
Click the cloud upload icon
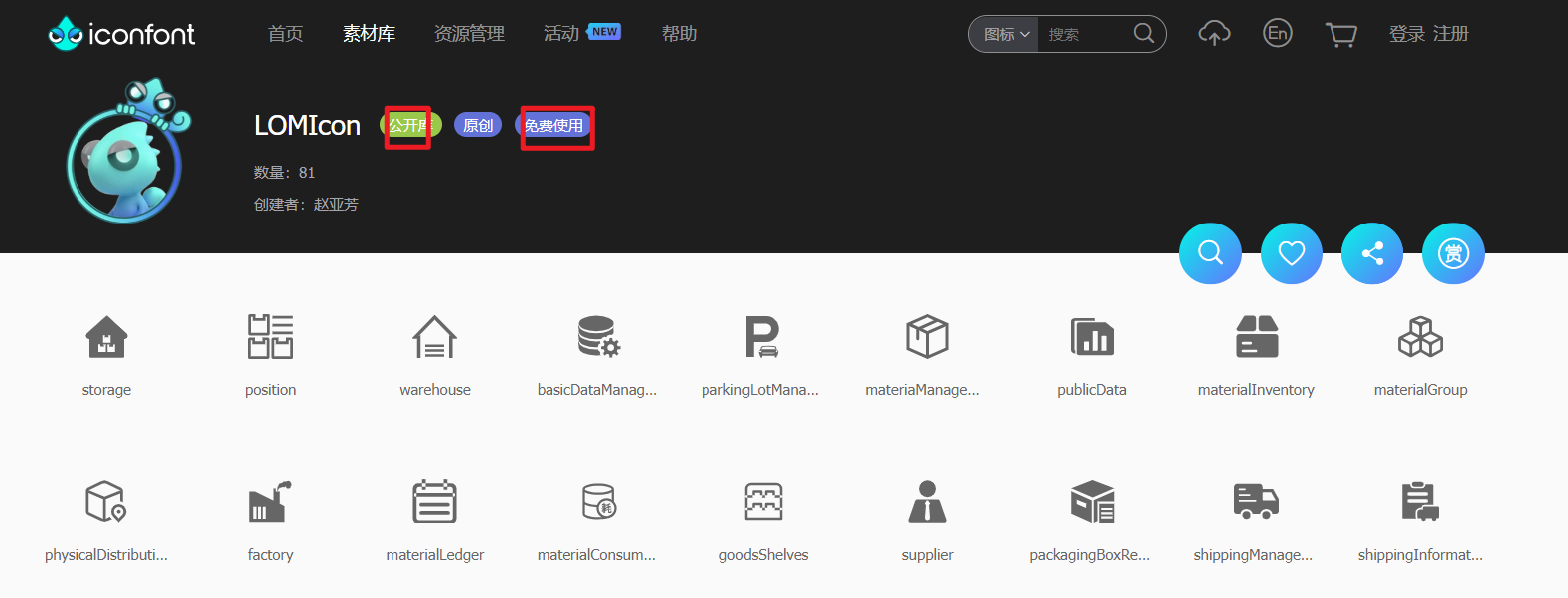point(1214,34)
